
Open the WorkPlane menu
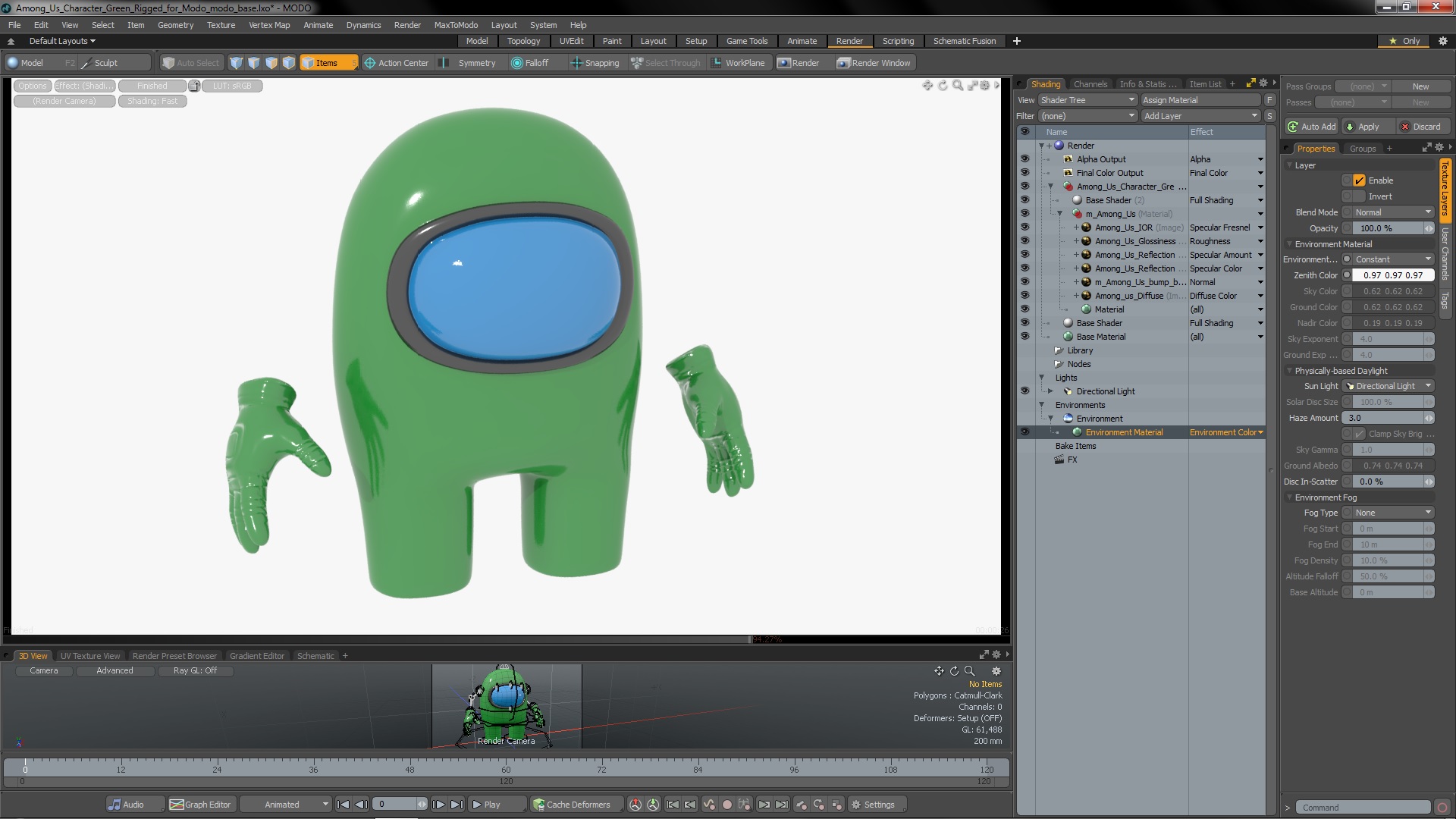tap(739, 63)
